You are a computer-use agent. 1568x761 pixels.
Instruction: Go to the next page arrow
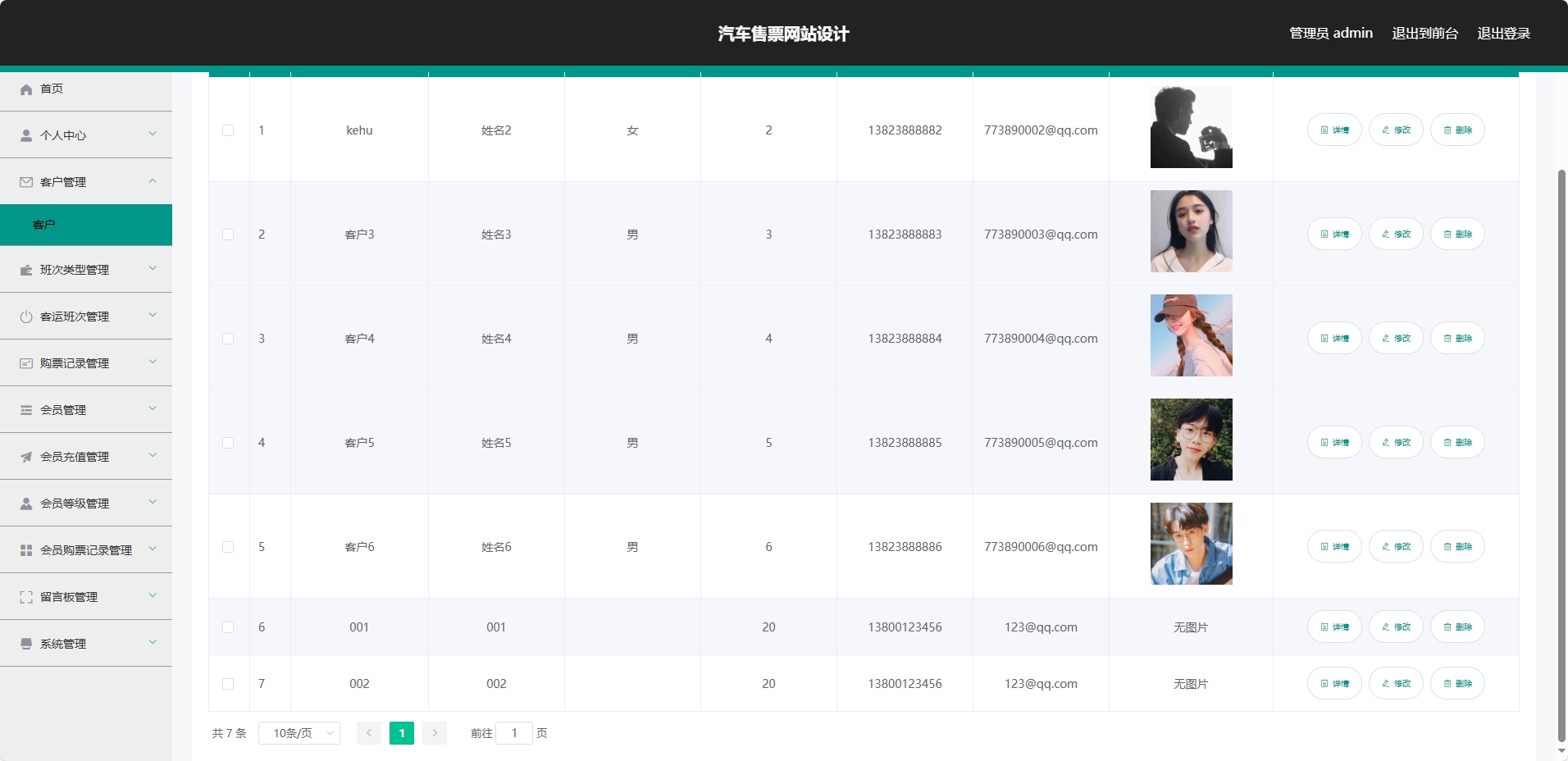pos(435,733)
